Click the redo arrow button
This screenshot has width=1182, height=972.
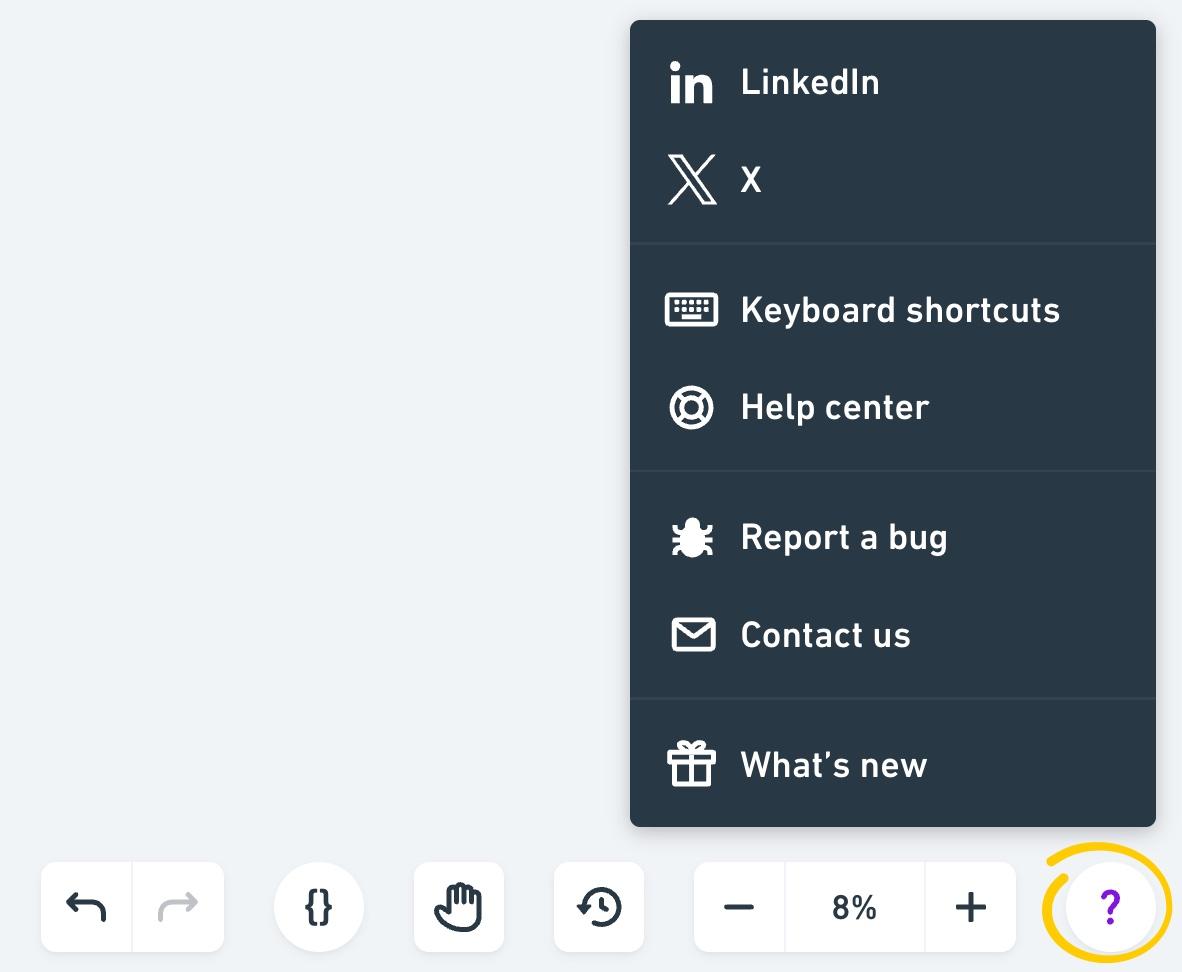[178, 907]
